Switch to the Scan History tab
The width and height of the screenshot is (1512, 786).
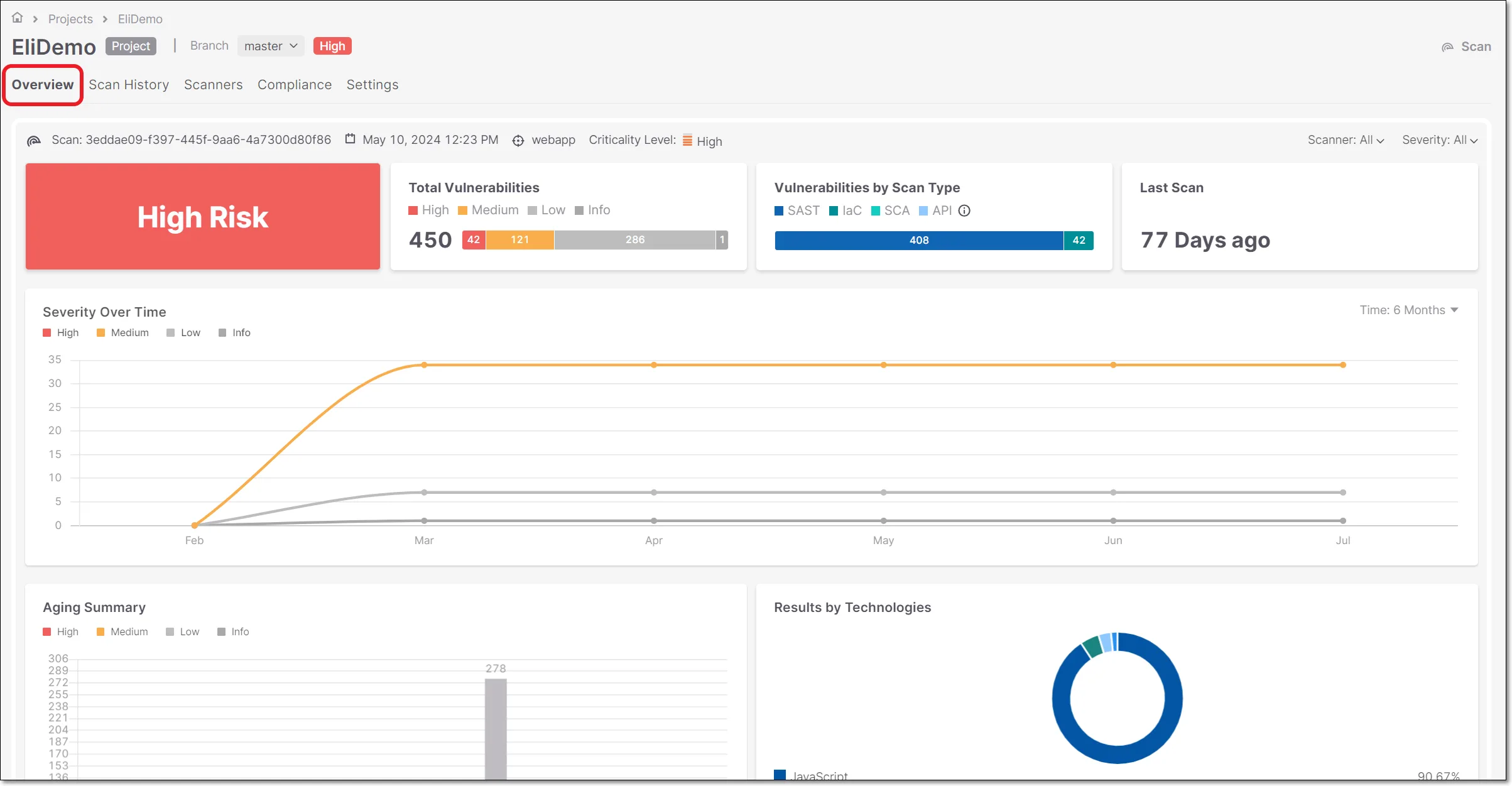129,84
